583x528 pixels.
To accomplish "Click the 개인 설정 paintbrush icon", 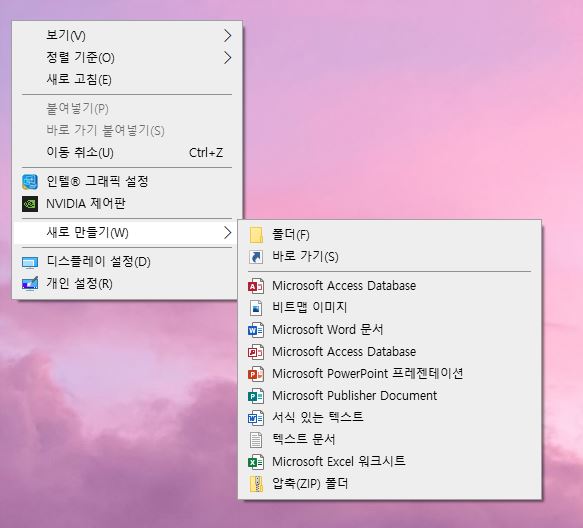I will [30, 283].
